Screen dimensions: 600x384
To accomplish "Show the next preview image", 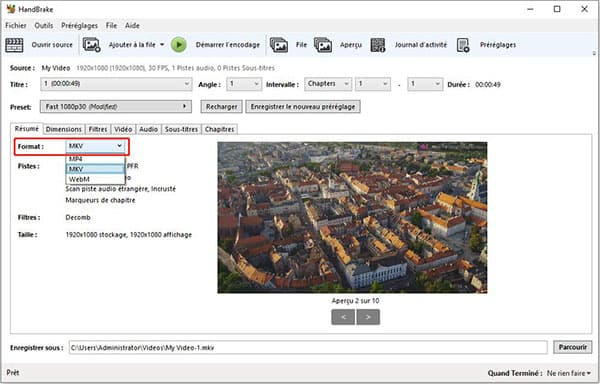I will click(x=368, y=317).
